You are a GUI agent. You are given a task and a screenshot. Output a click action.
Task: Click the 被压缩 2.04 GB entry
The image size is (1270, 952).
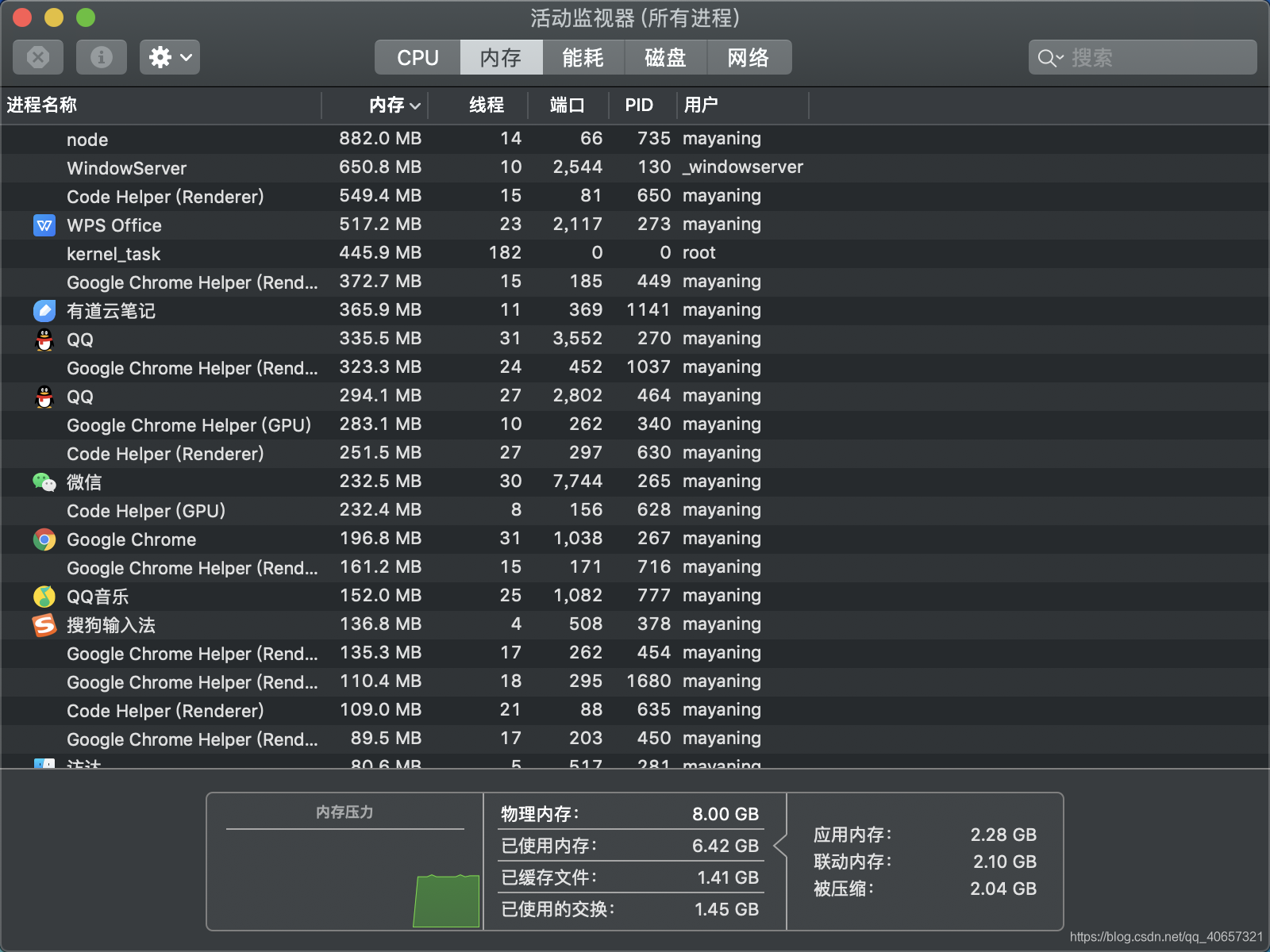[925, 889]
